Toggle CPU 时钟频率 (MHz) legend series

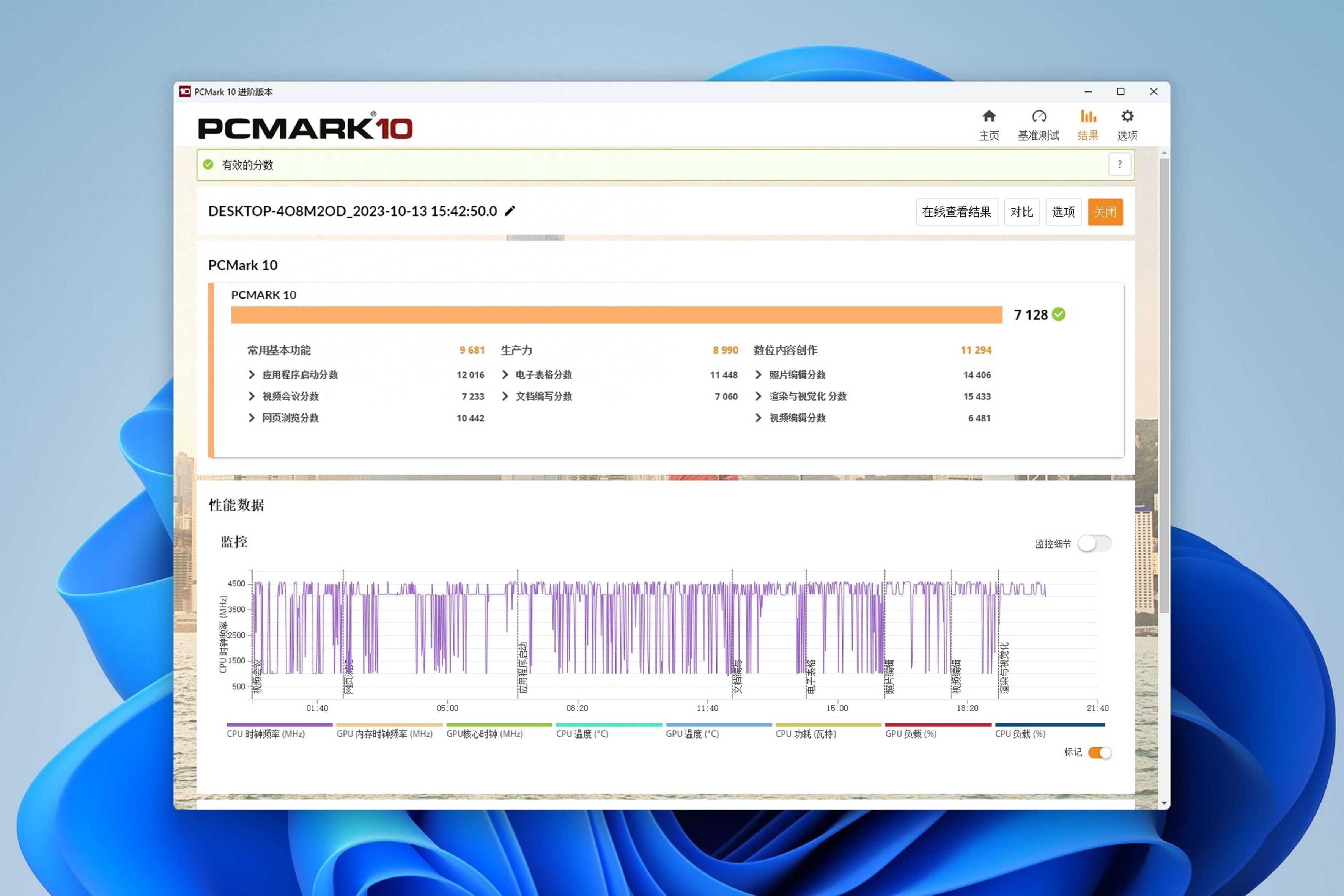(266, 734)
